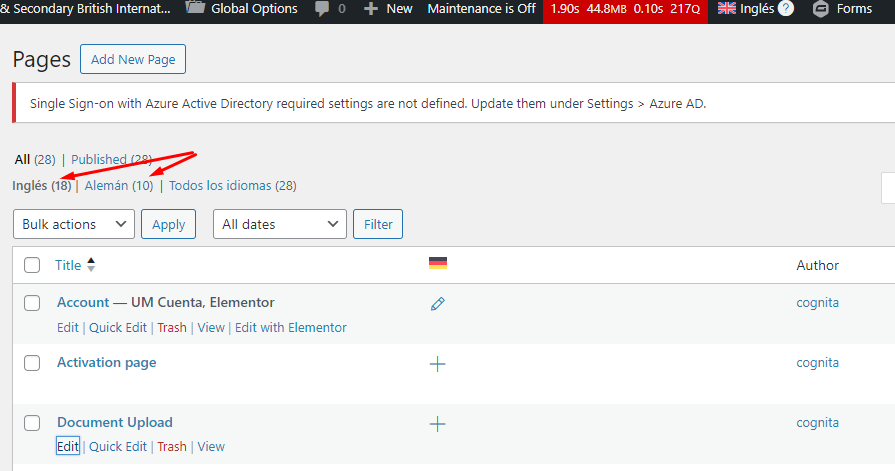Screen dimensions: 895x471
Task: Click the Title column sort arrows
Action: (x=92, y=265)
